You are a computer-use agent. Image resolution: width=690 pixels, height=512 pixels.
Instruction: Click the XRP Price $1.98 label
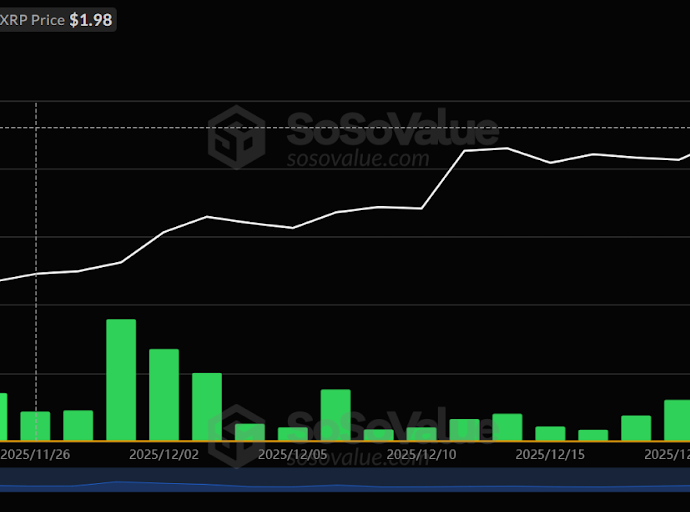(x=56, y=20)
